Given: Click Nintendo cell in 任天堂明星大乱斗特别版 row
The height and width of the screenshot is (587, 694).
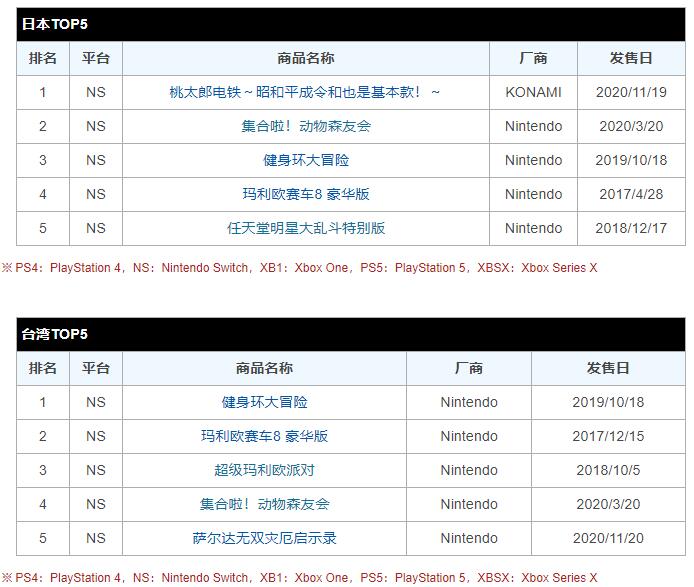Looking at the screenshot, I should (x=533, y=228).
